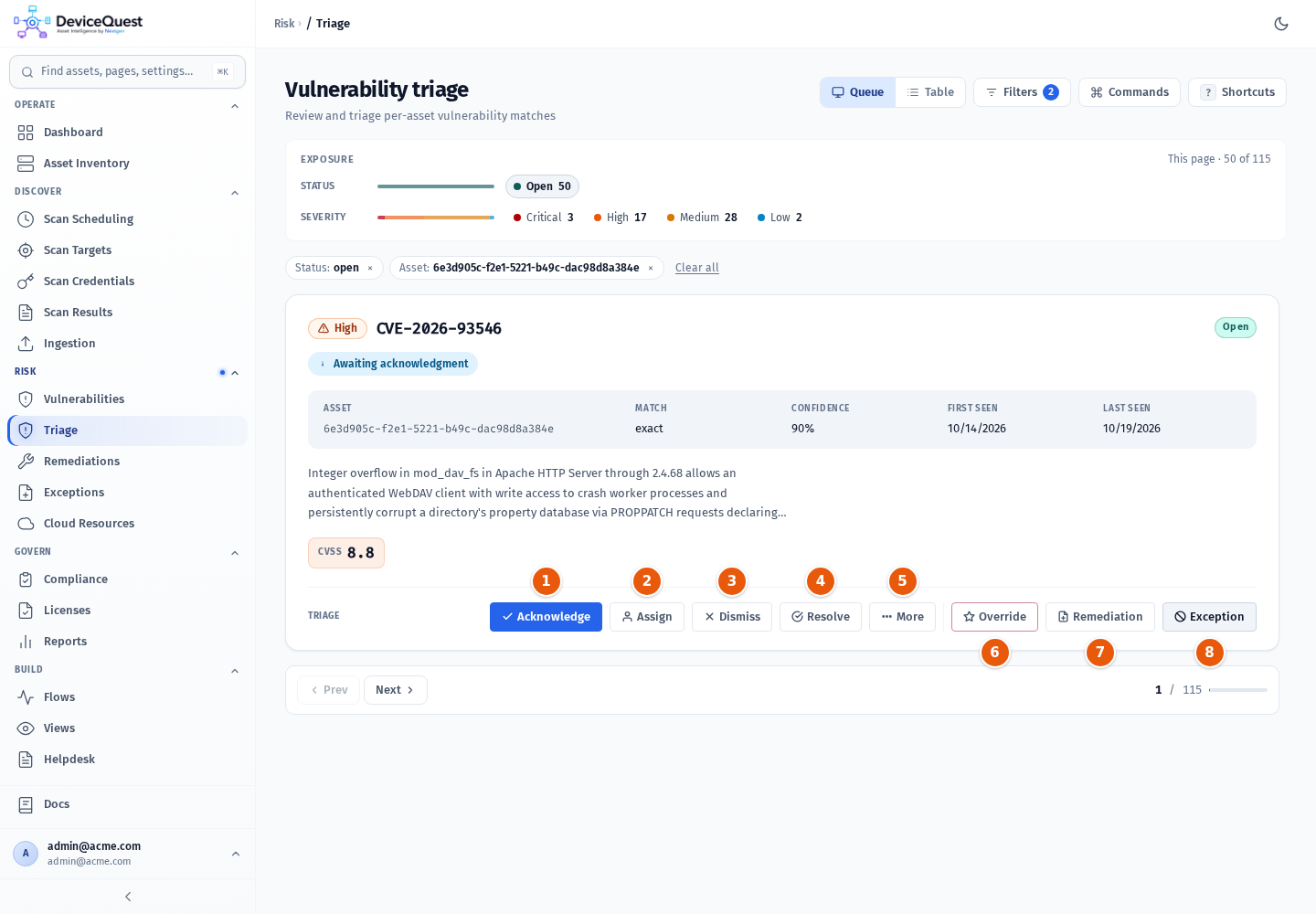Collapse the Discover sidebar section

235,193
